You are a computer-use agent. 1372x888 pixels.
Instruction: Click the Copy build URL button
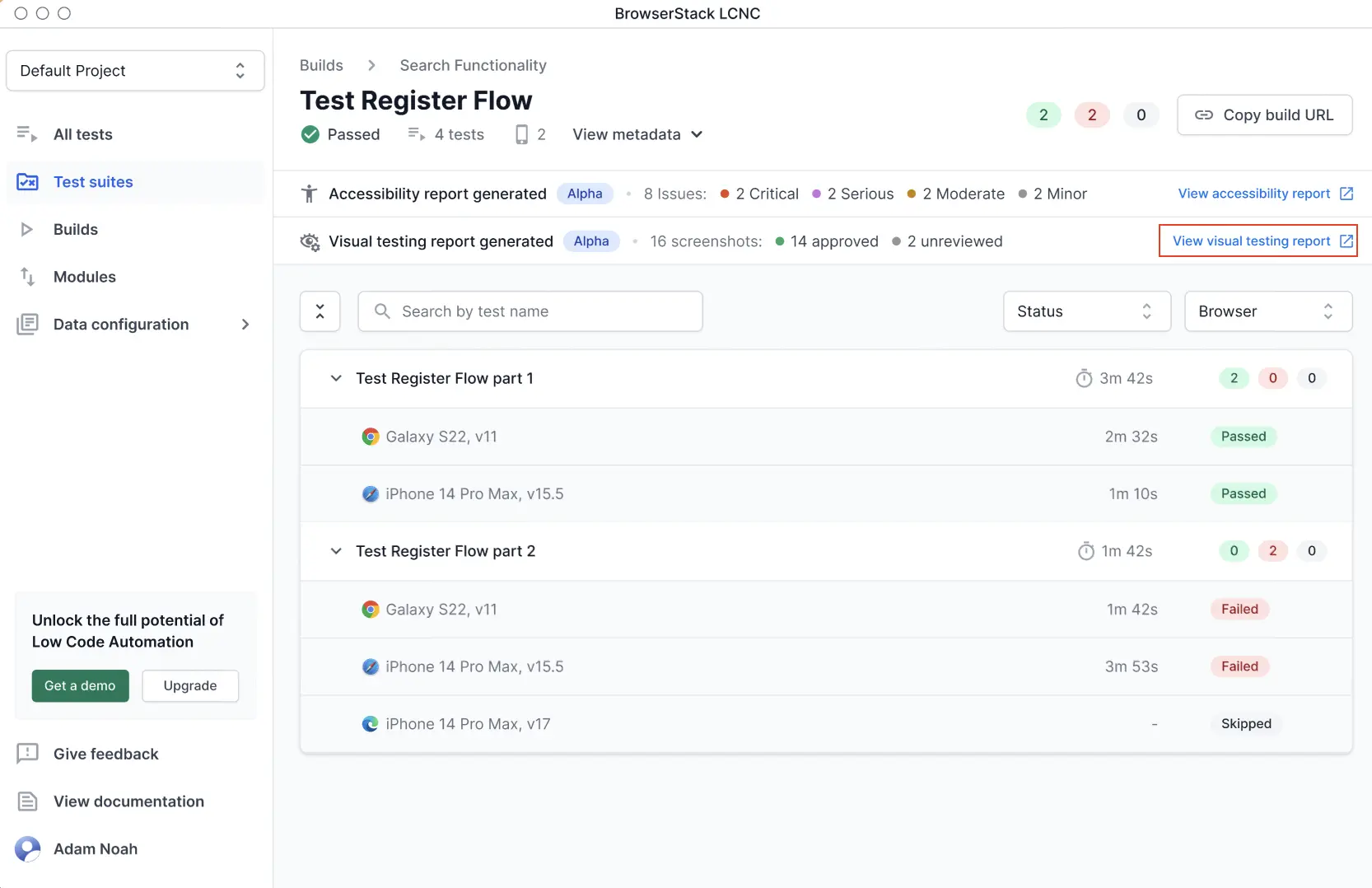(x=1265, y=115)
